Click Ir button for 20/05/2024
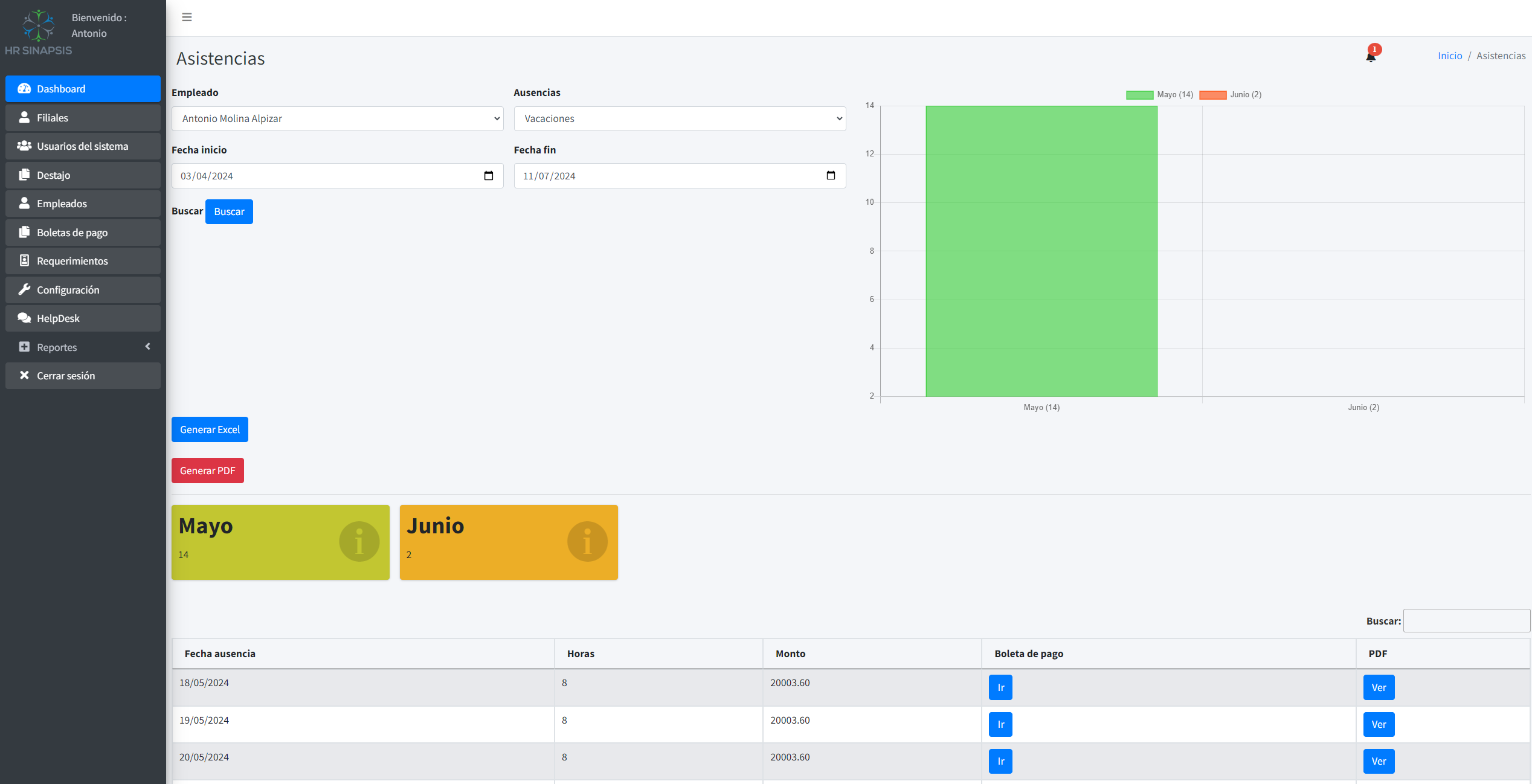Image resolution: width=1532 pixels, height=784 pixels. point(1000,761)
